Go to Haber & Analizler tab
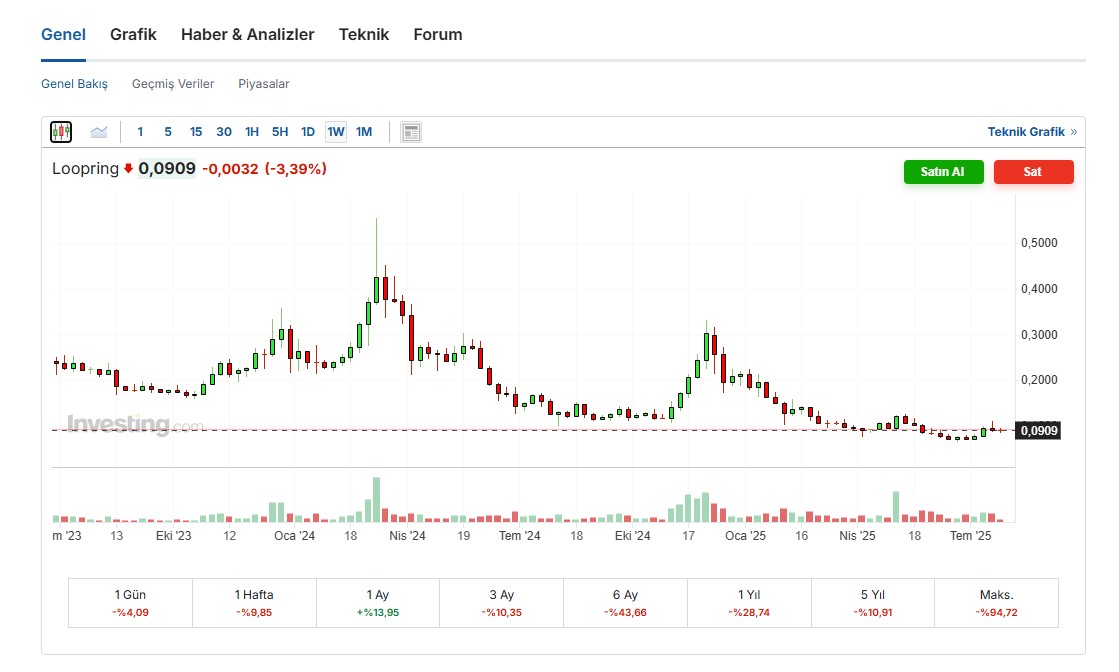Screen dimensions: 1119x672 click(x=248, y=34)
